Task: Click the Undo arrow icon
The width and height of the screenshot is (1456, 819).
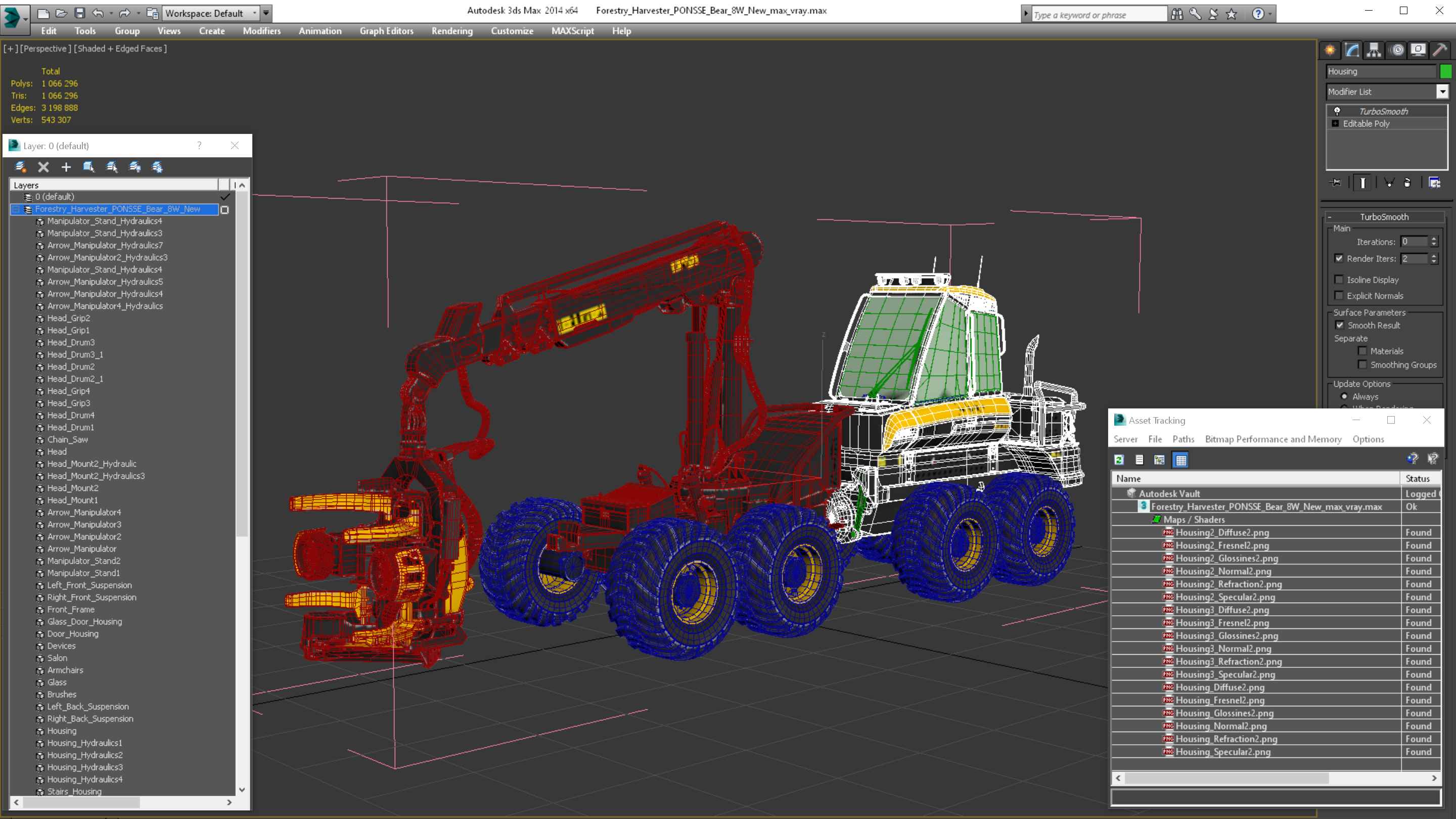Action: click(x=98, y=13)
